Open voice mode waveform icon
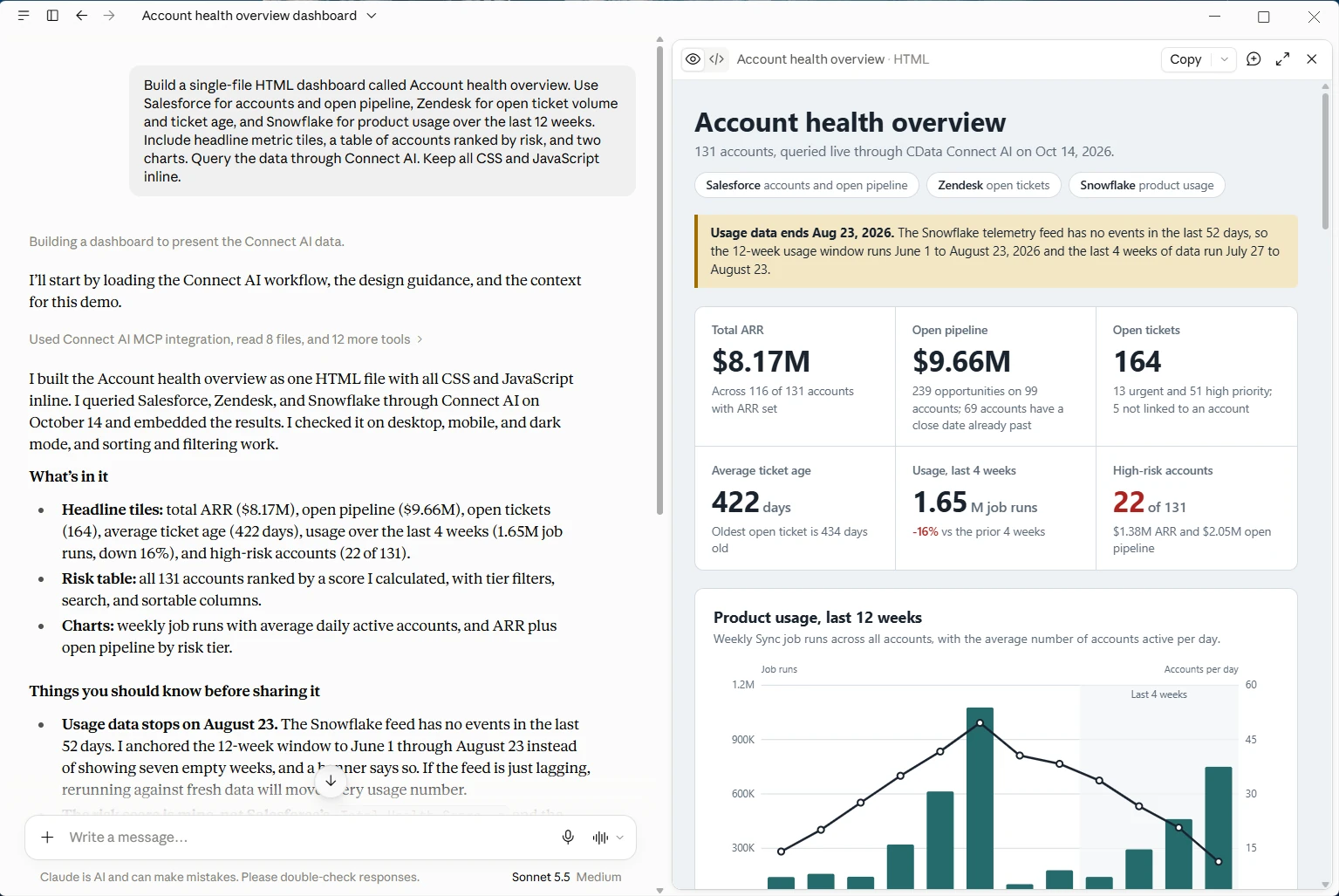Viewport: 1339px width, 896px height. pyautogui.click(x=600, y=838)
